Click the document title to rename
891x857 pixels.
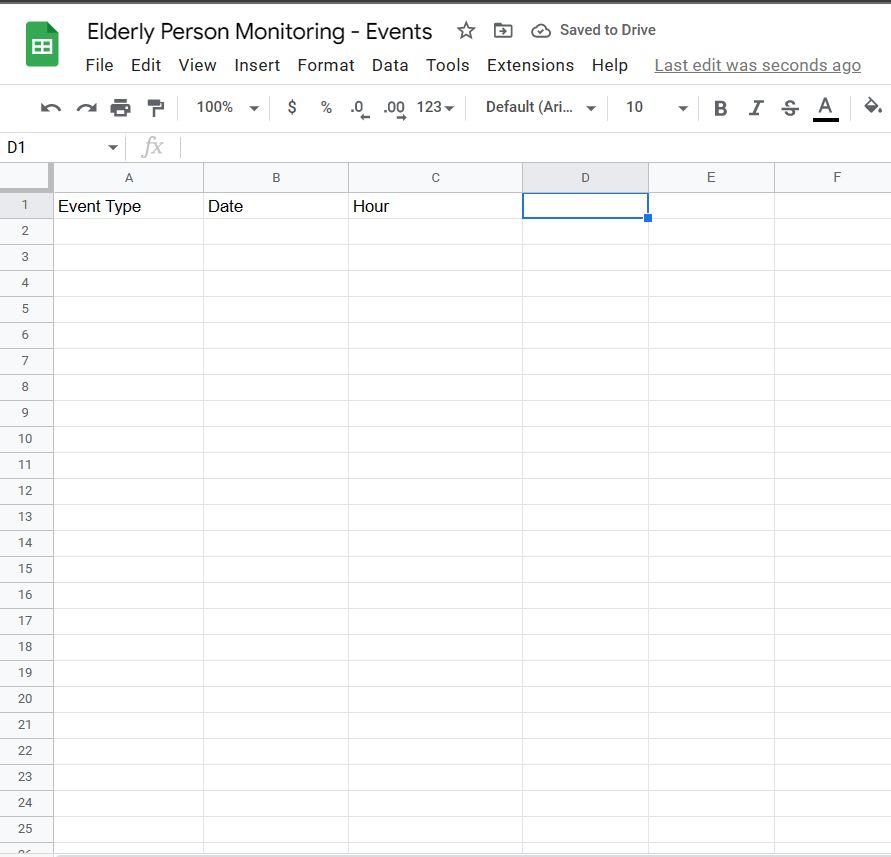(259, 31)
